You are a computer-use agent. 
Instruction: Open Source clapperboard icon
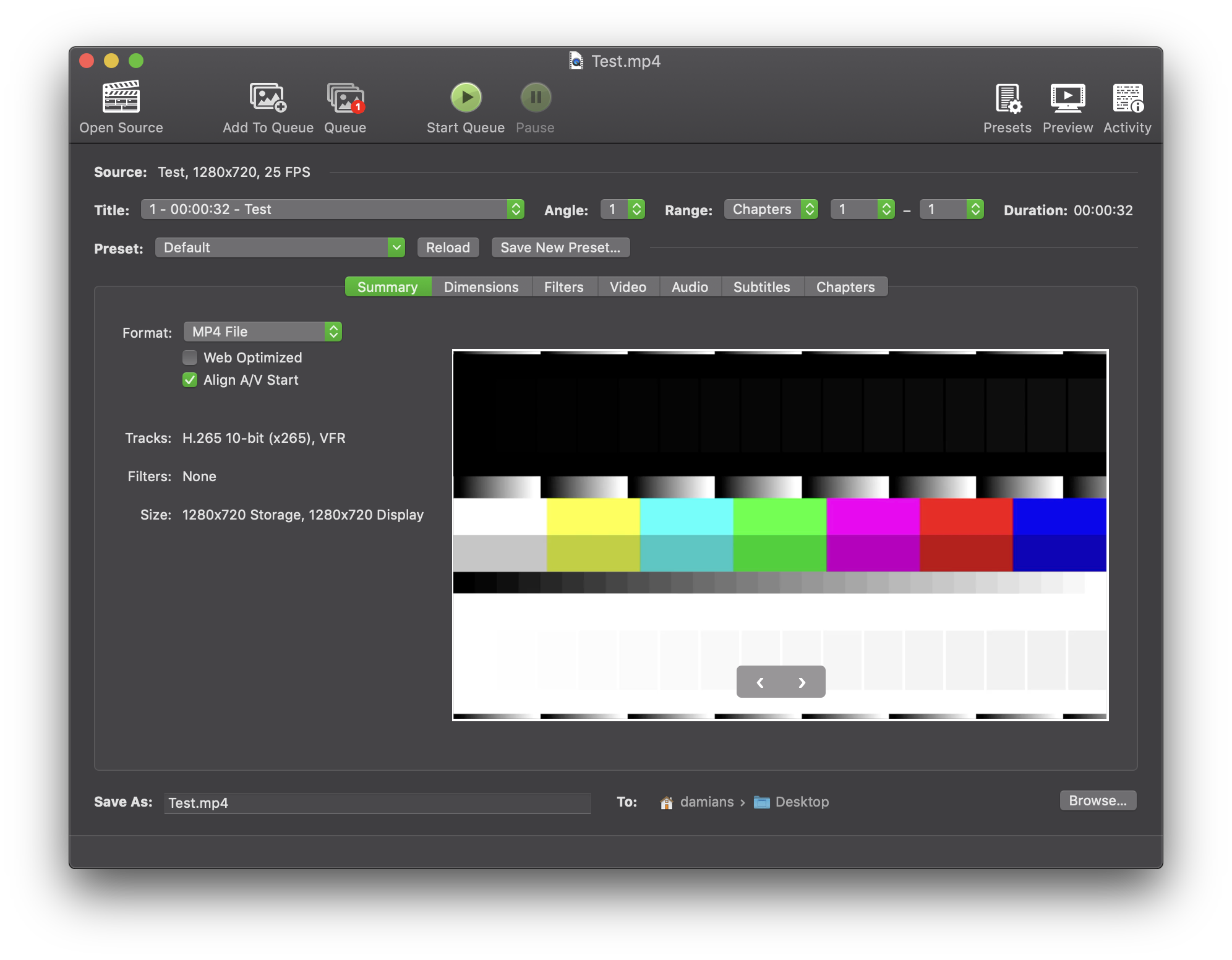(121, 97)
